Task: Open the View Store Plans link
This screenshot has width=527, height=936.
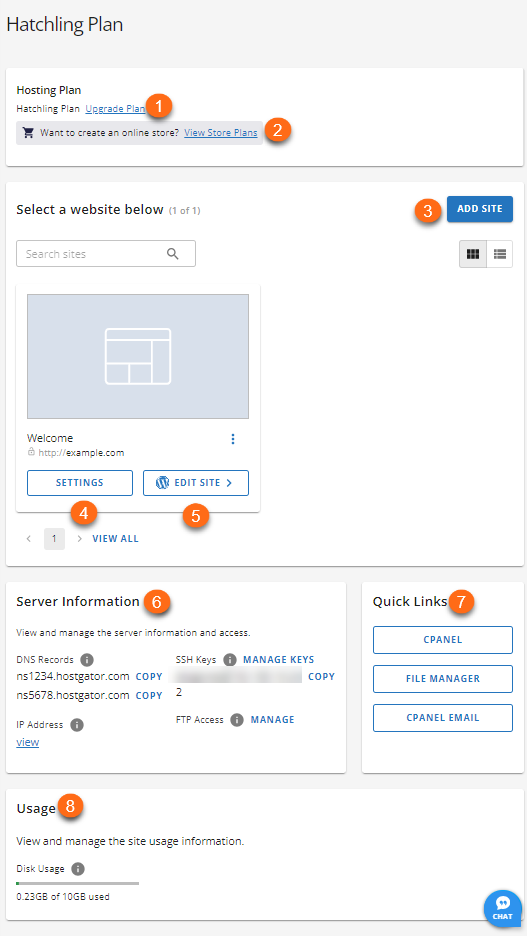Action: pyautogui.click(x=221, y=133)
